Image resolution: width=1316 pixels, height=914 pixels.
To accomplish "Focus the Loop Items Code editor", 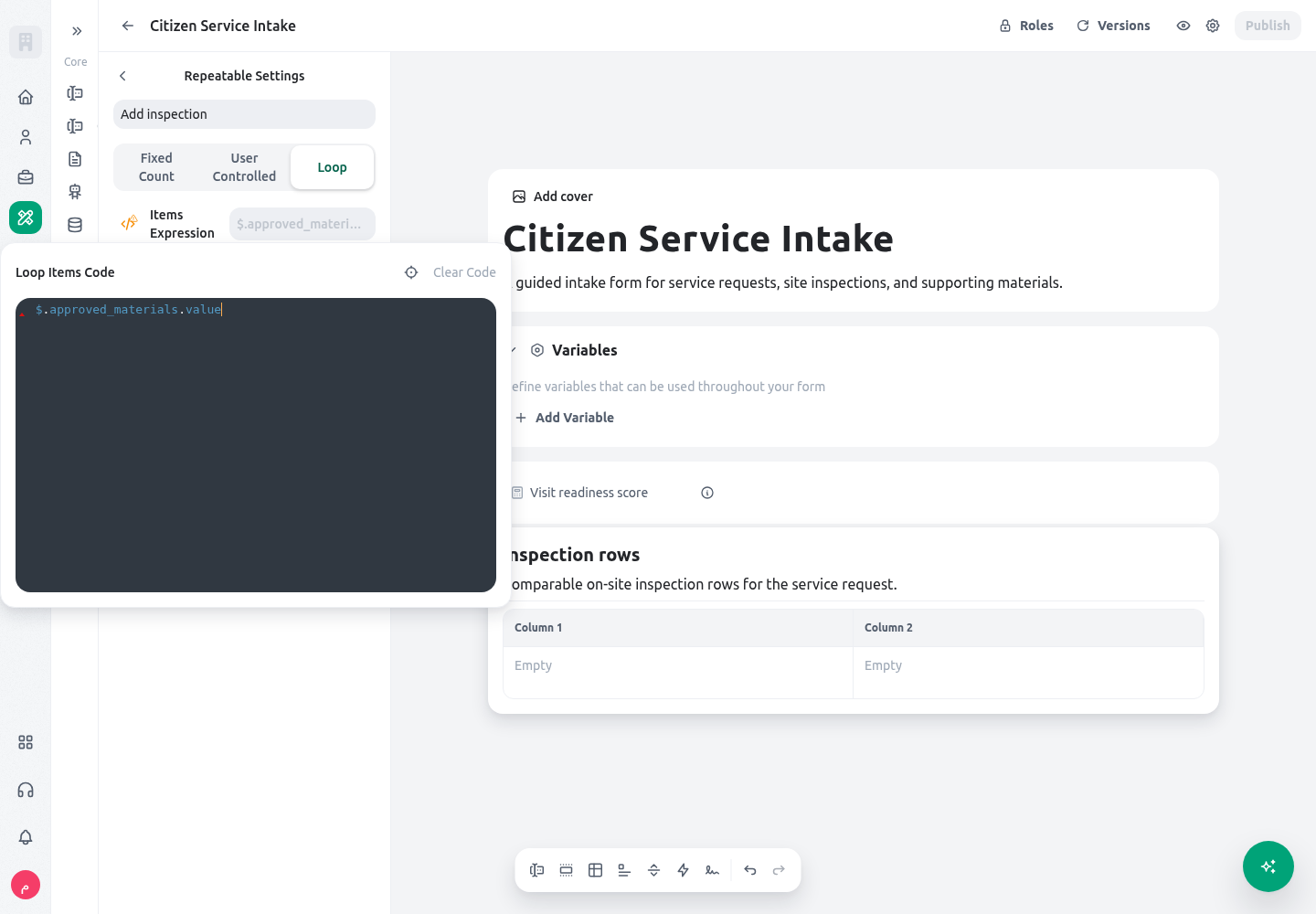I will click(256, 445).
